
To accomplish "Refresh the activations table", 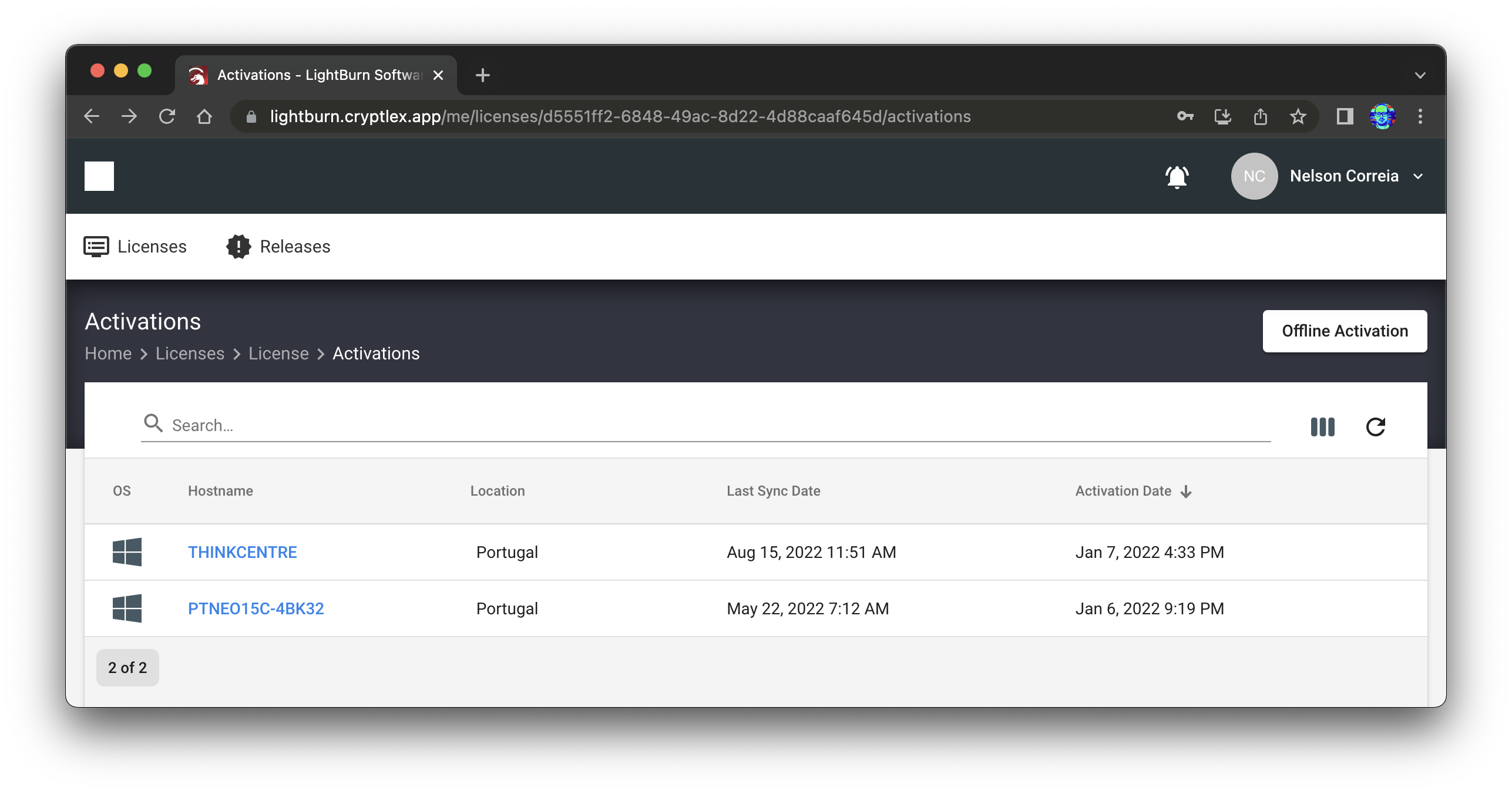I will [x=1376, y=427].
